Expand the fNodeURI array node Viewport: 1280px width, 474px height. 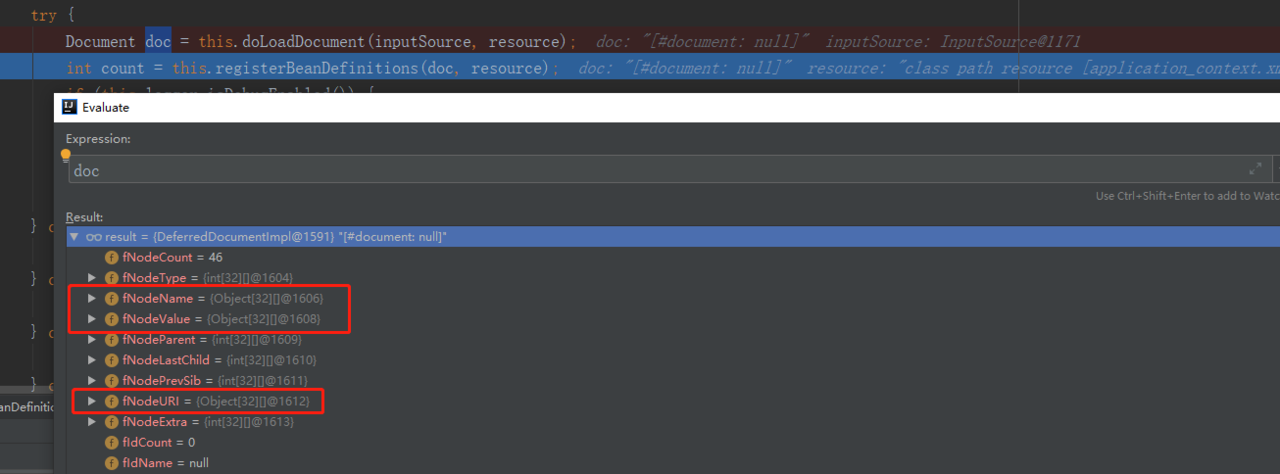(93, 401)
